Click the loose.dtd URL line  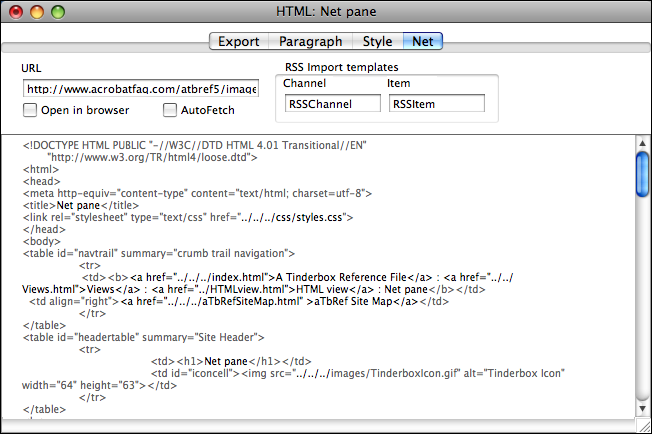coord(152,158)
